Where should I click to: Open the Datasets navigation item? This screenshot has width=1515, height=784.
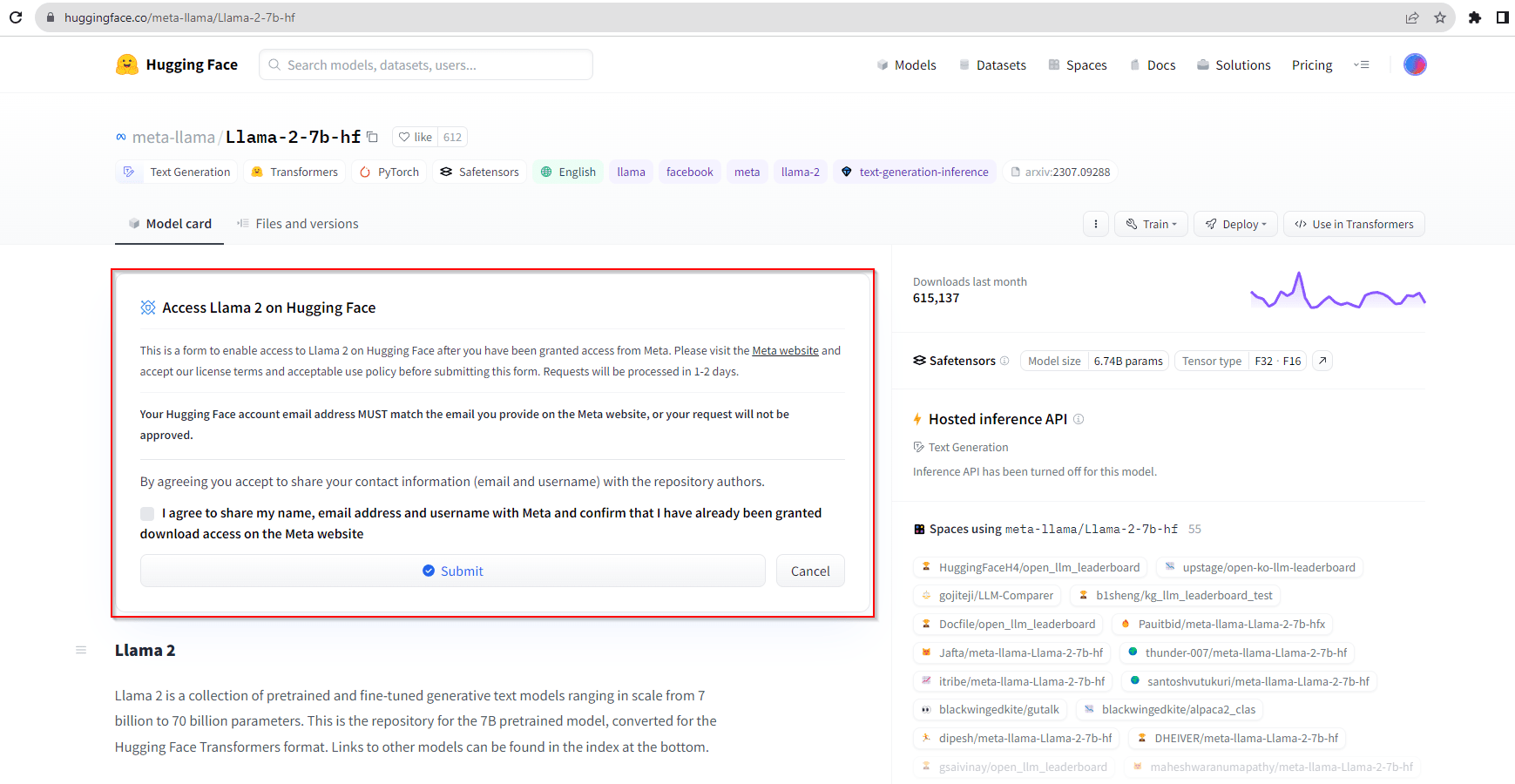pyautogui.click(x=992, y=64)
